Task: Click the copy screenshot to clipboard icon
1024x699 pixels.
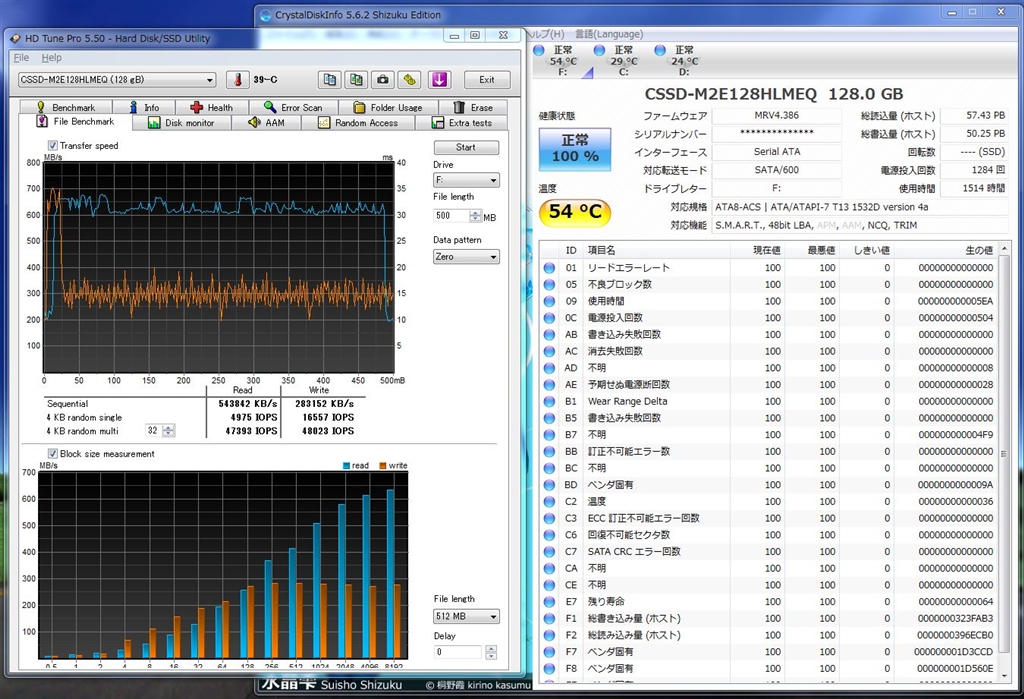Action: tap(357, 80)
